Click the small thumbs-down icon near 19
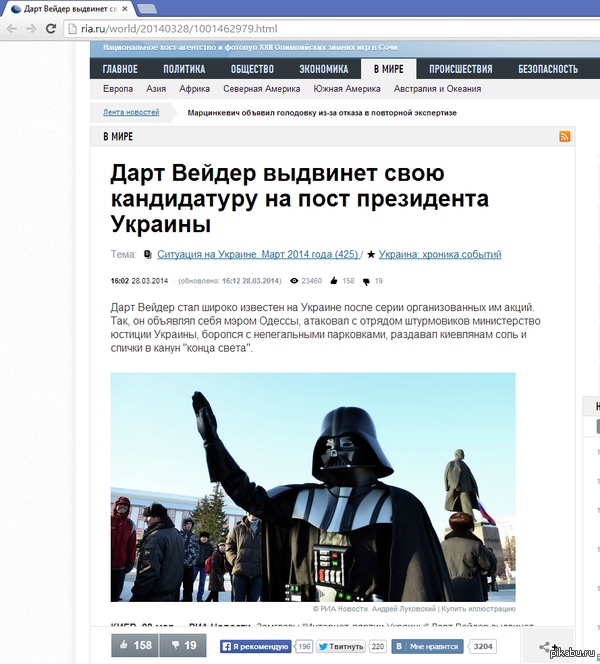Image resolution: width=600 pixels, height=664 pixels. [x=366, y=281]
